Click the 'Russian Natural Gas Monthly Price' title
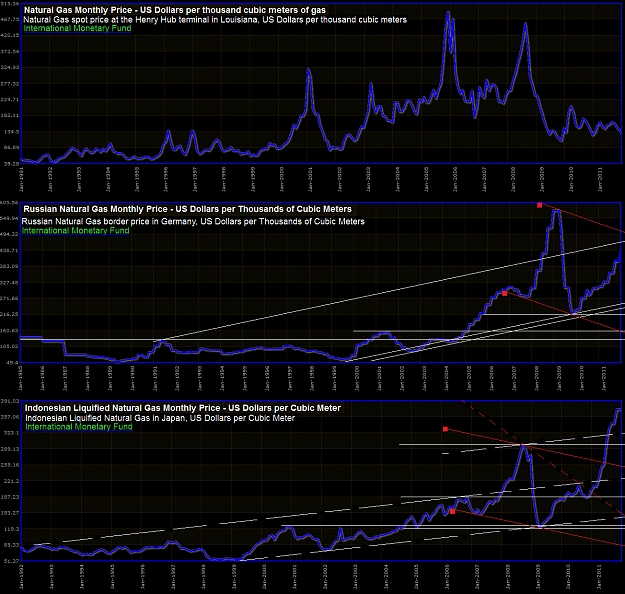This screenshot has width=625, height=594. coord(187,209)
